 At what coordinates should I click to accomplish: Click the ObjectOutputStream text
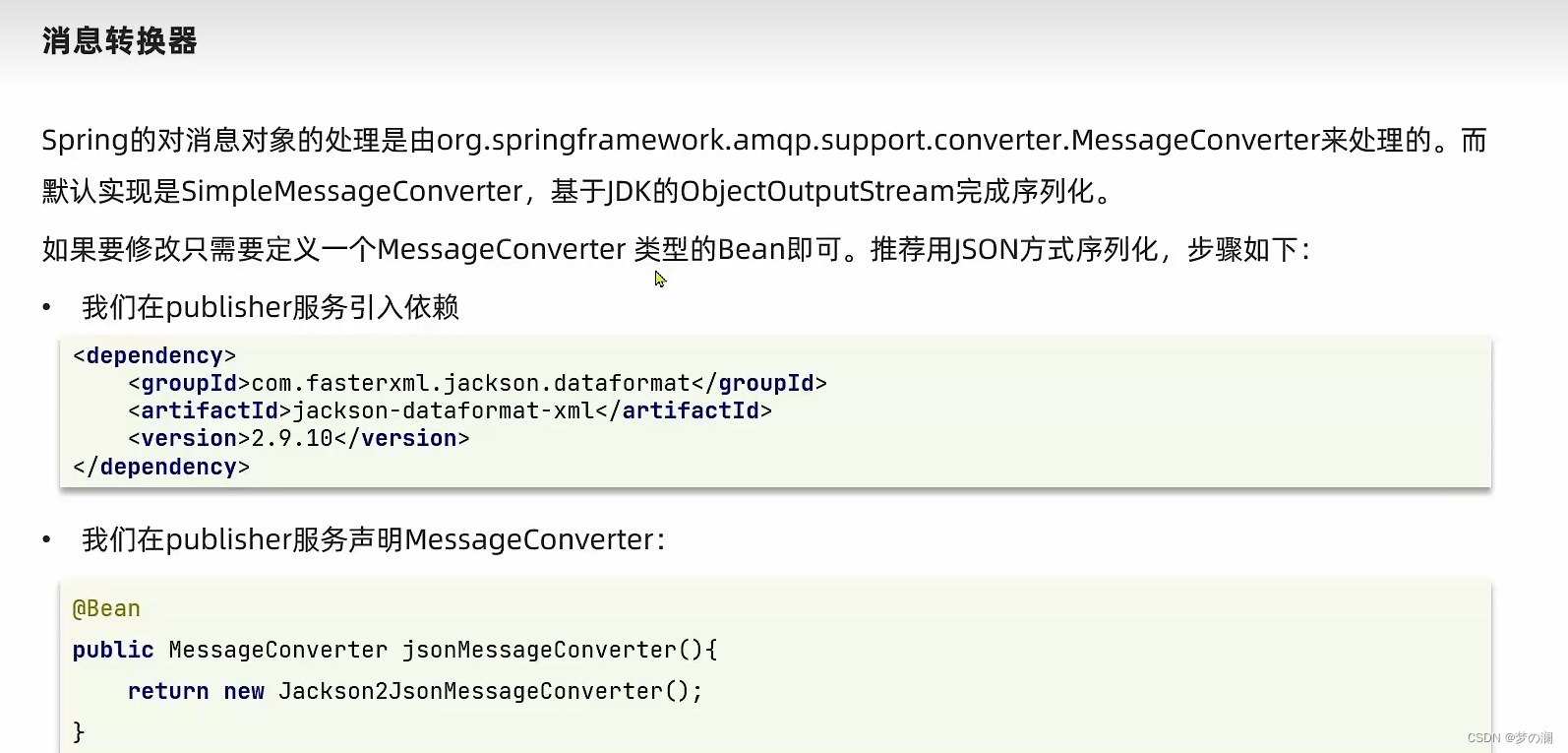coord(817,191)
